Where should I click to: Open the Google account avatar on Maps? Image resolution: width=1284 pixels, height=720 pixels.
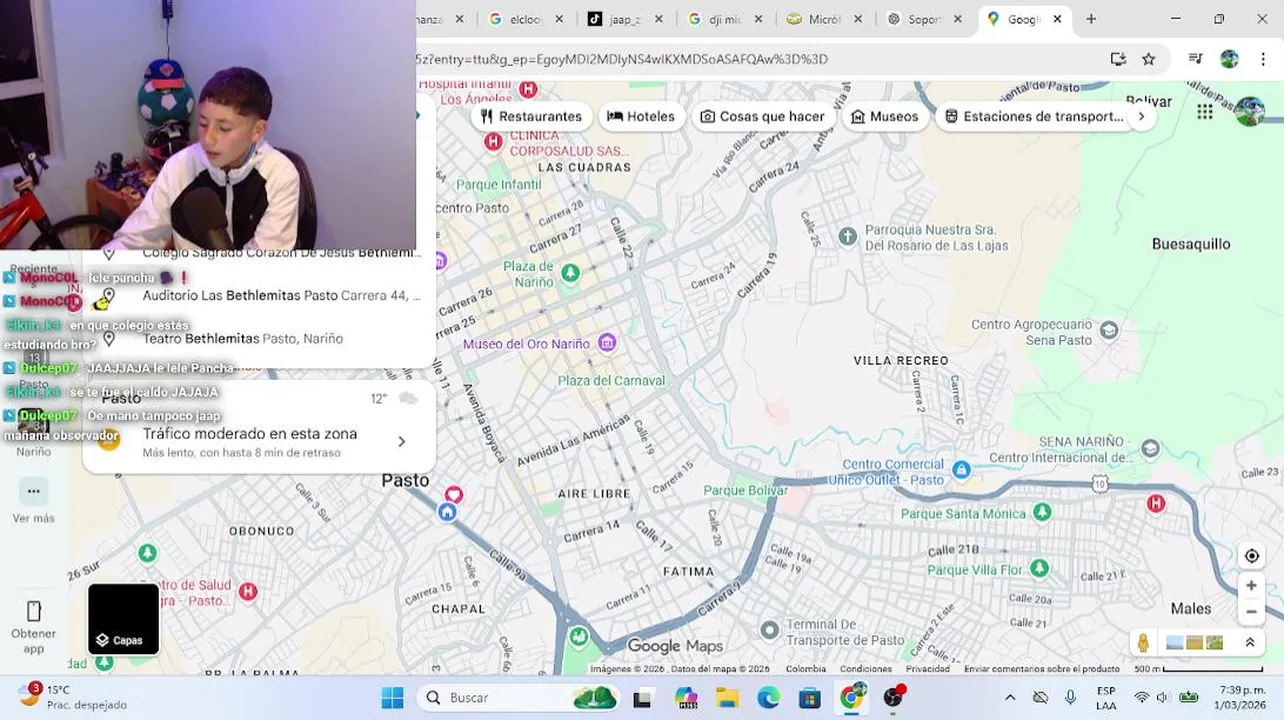1249,112
